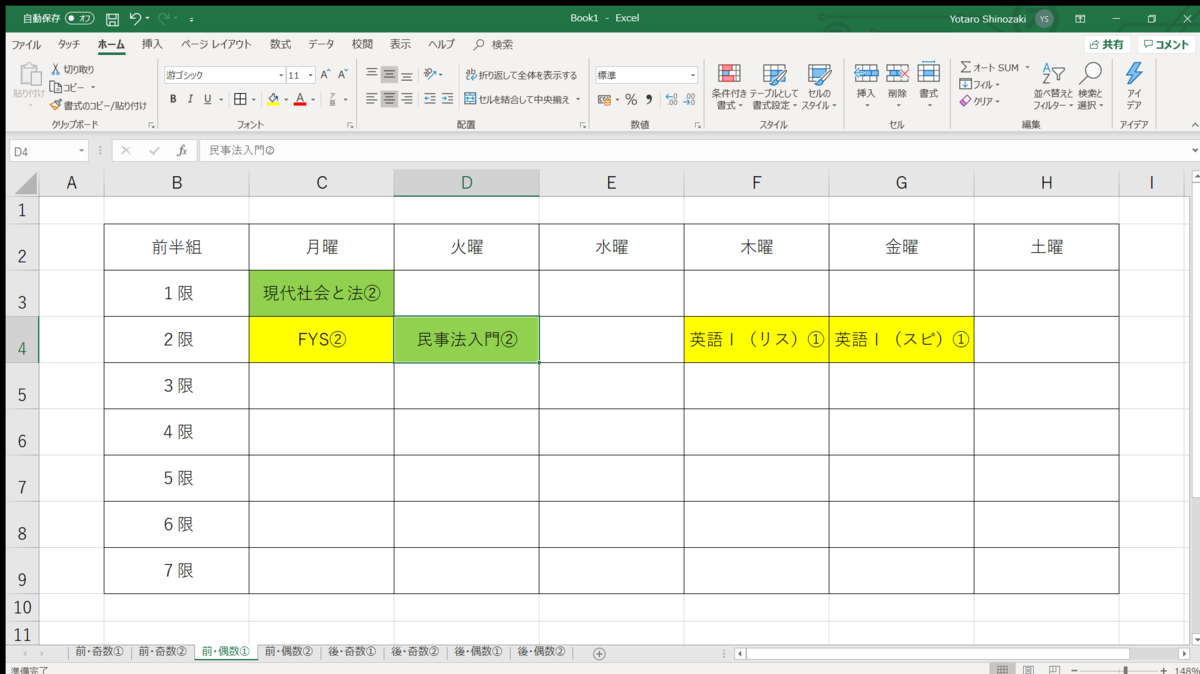This screenshot has height=674, width=1200.
Task: Open Merge and Center (セルを結合して中央揃え) dropdown arrow
Action: [x=578, y=99]
